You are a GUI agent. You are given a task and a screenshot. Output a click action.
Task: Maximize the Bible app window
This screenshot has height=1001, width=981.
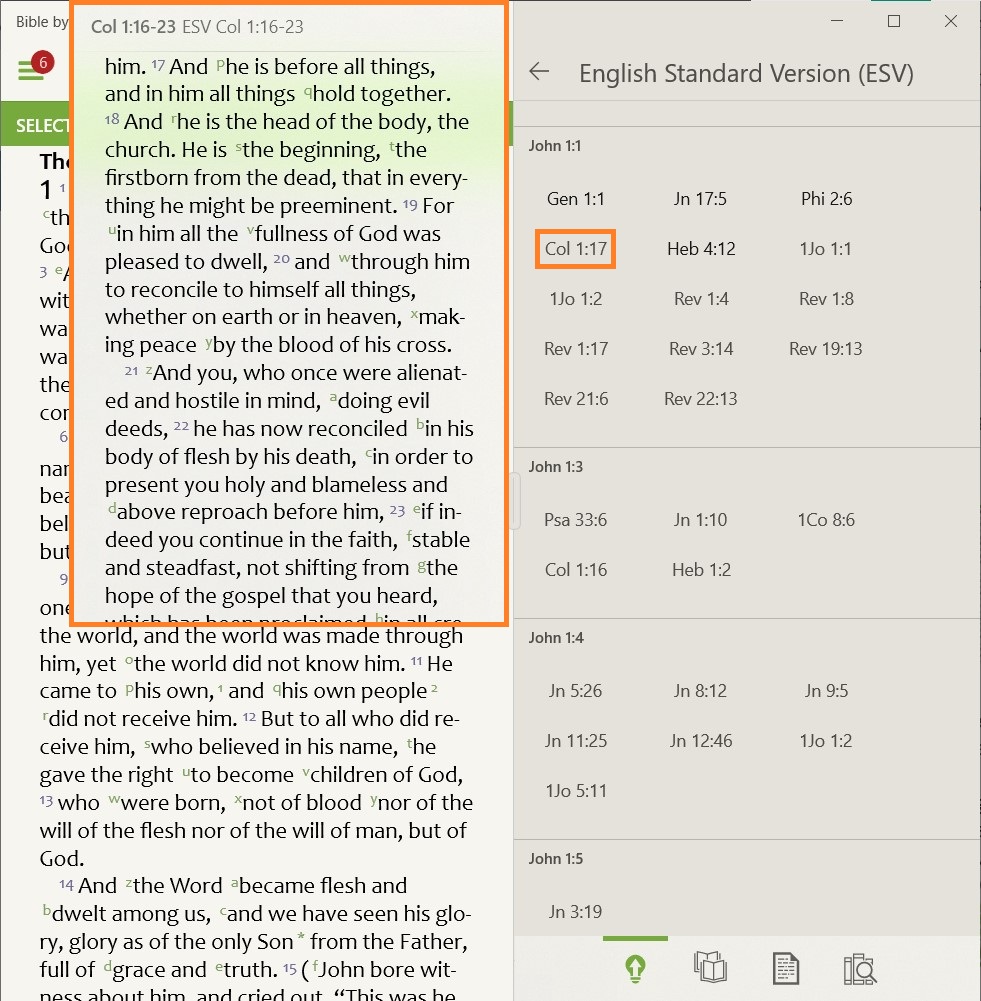894,21
